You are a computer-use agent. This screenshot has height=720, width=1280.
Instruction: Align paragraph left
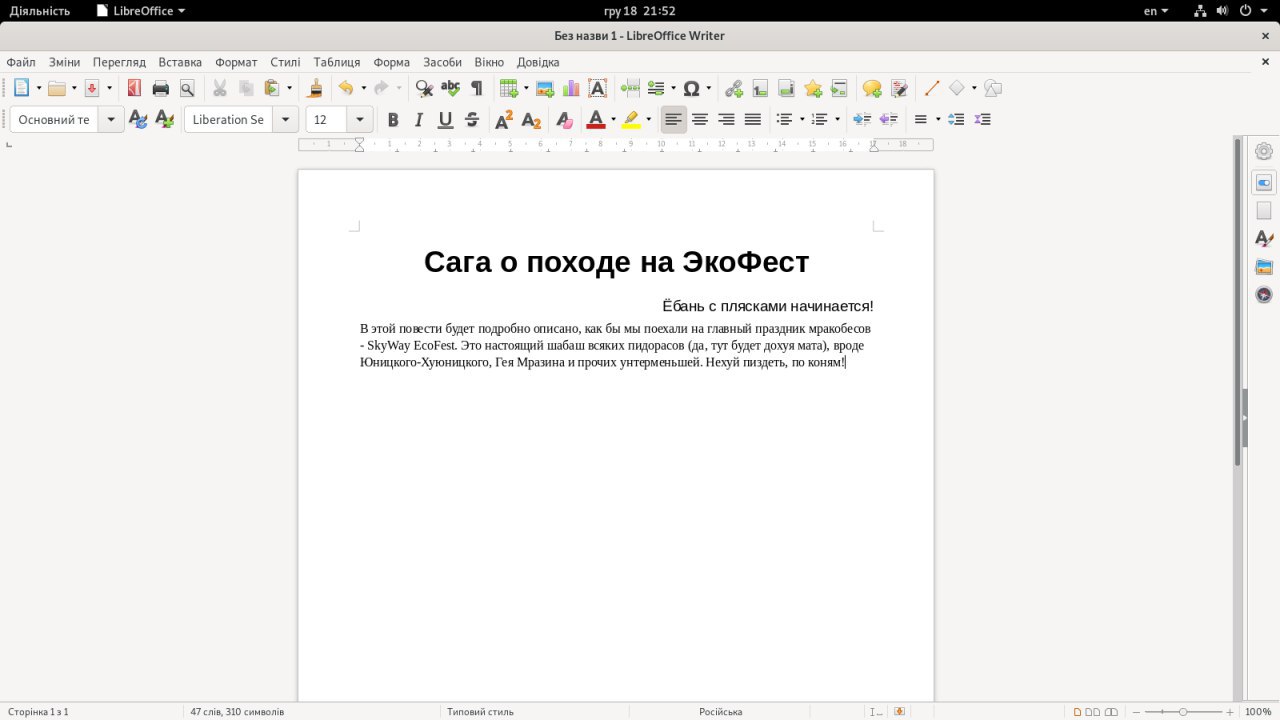click(674, 120)
